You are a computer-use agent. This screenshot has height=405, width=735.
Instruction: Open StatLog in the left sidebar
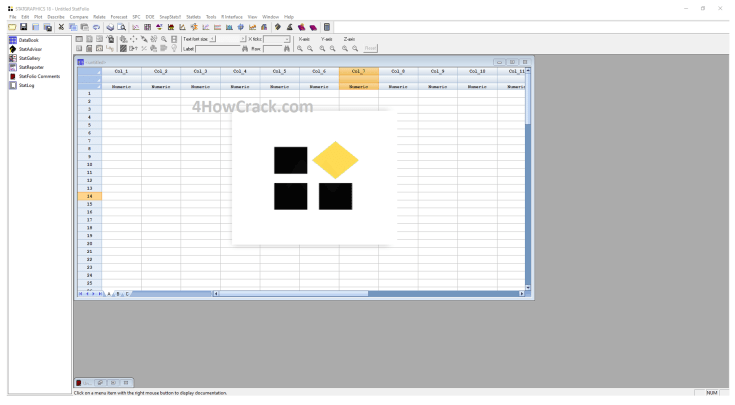(22, 85)
